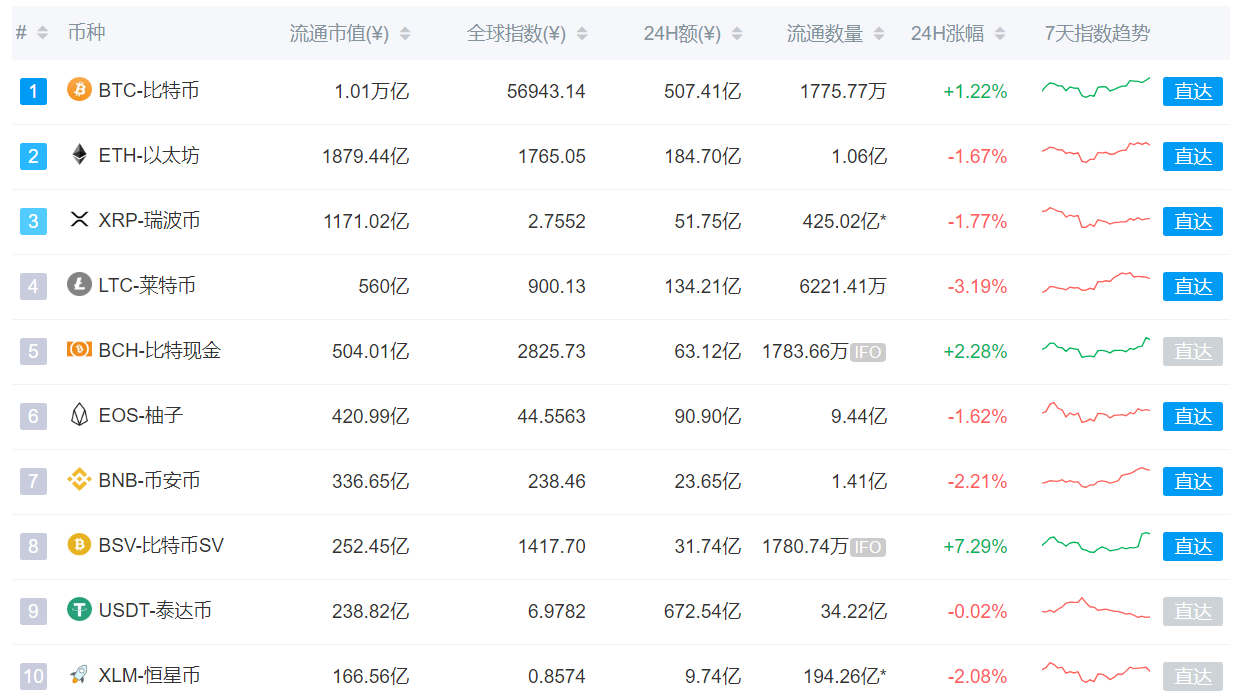Click the Bitcoin coin logo icon
The height and width of the screenshot is (696, 1244).
point(79,90)
